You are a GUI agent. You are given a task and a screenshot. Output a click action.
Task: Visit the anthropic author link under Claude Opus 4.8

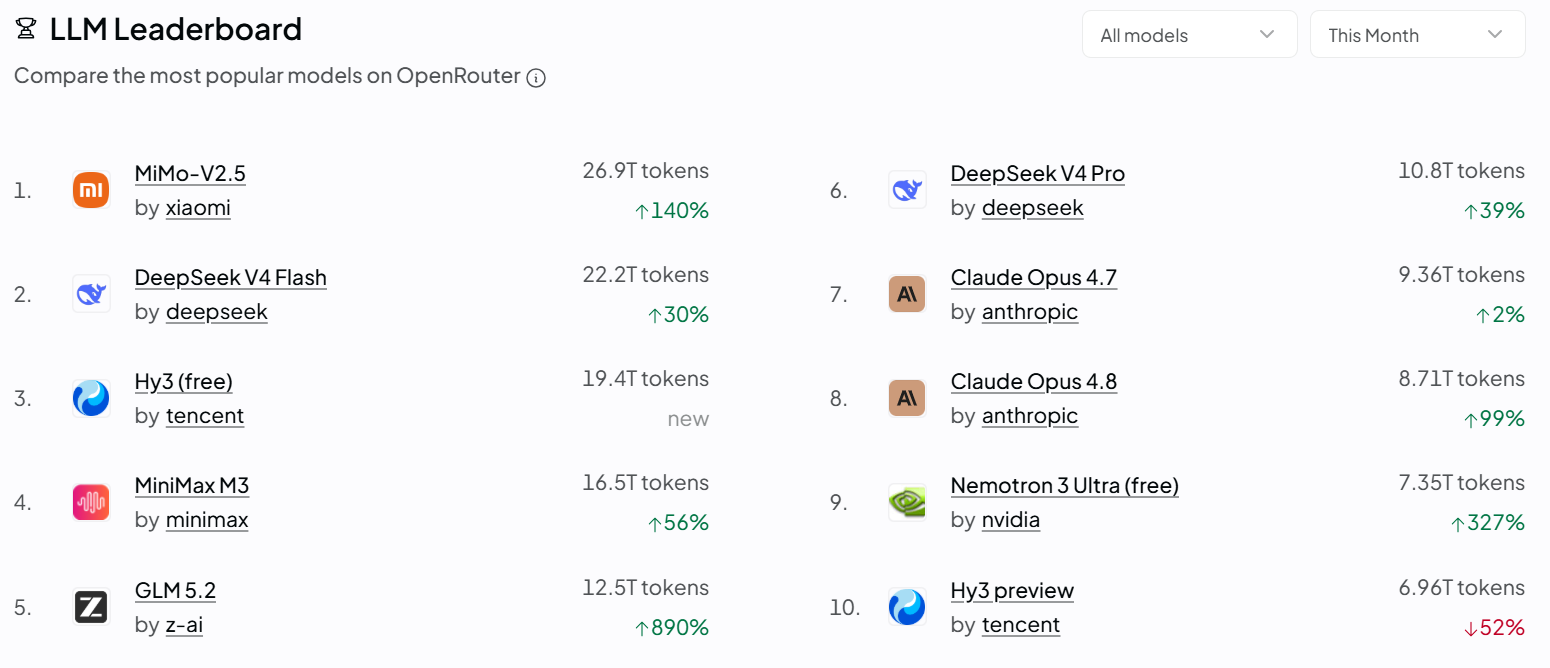(x=1030, y=416)
